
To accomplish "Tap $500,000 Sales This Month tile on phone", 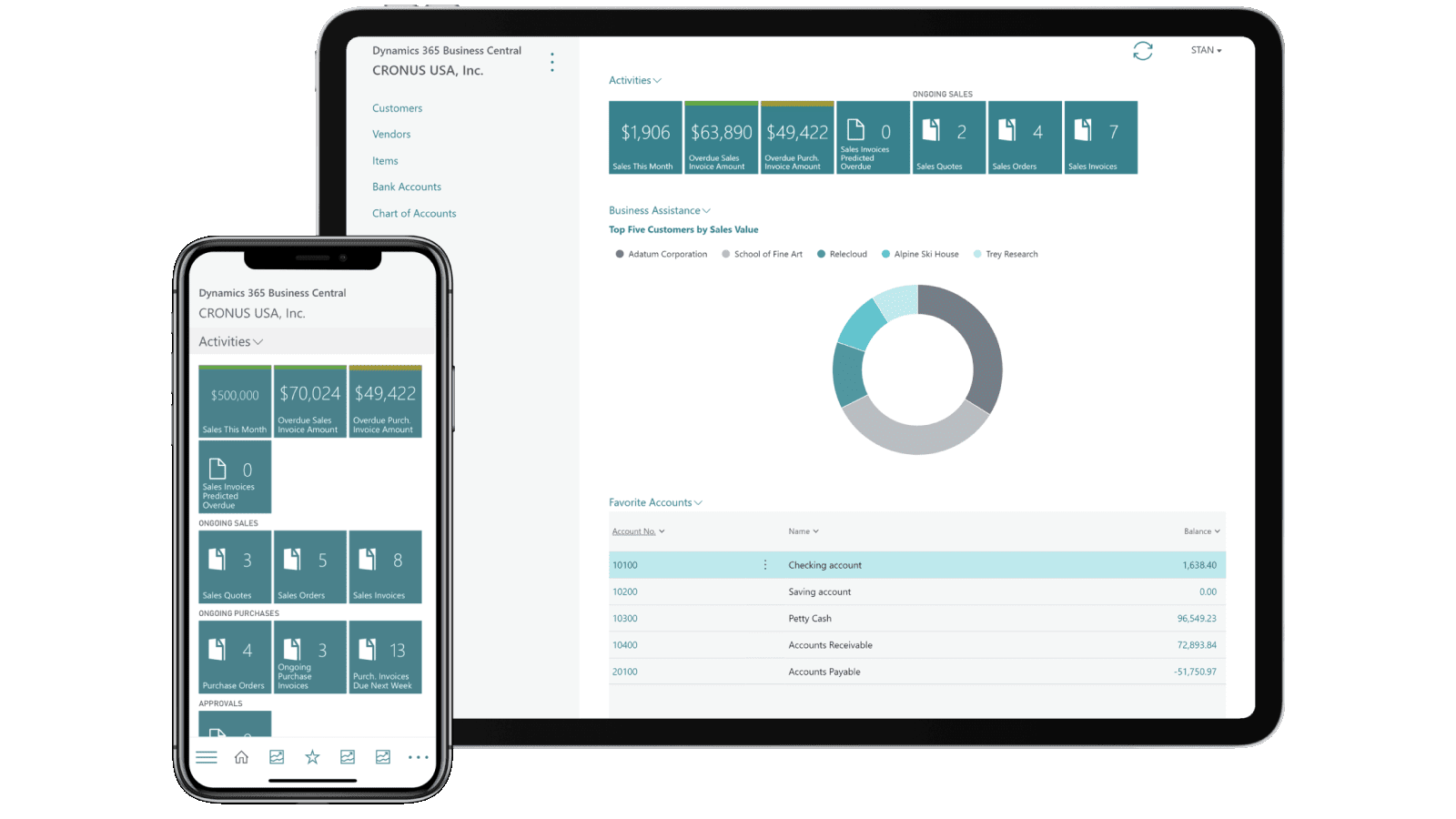I will (x=235, y=401).
